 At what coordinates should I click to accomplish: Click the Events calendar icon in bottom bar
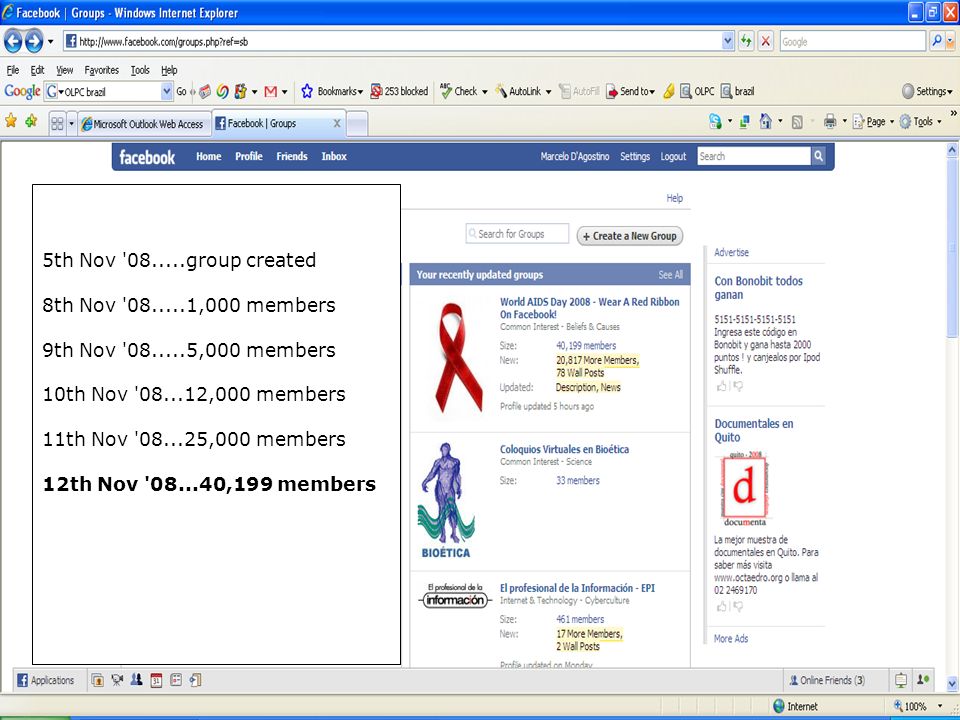(x=156, y=680)
